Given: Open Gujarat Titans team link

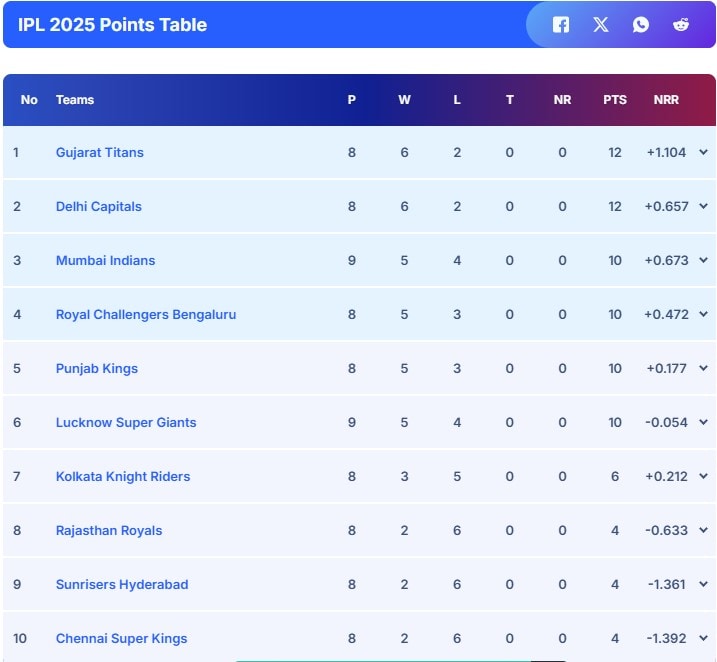Looking at the screenshot, I should point(100,153).
